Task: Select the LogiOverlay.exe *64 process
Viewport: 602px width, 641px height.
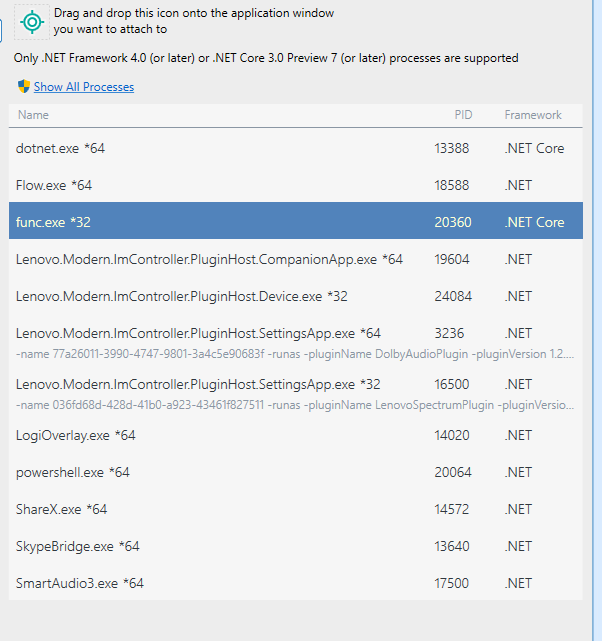Action: (x=296, y=435)
